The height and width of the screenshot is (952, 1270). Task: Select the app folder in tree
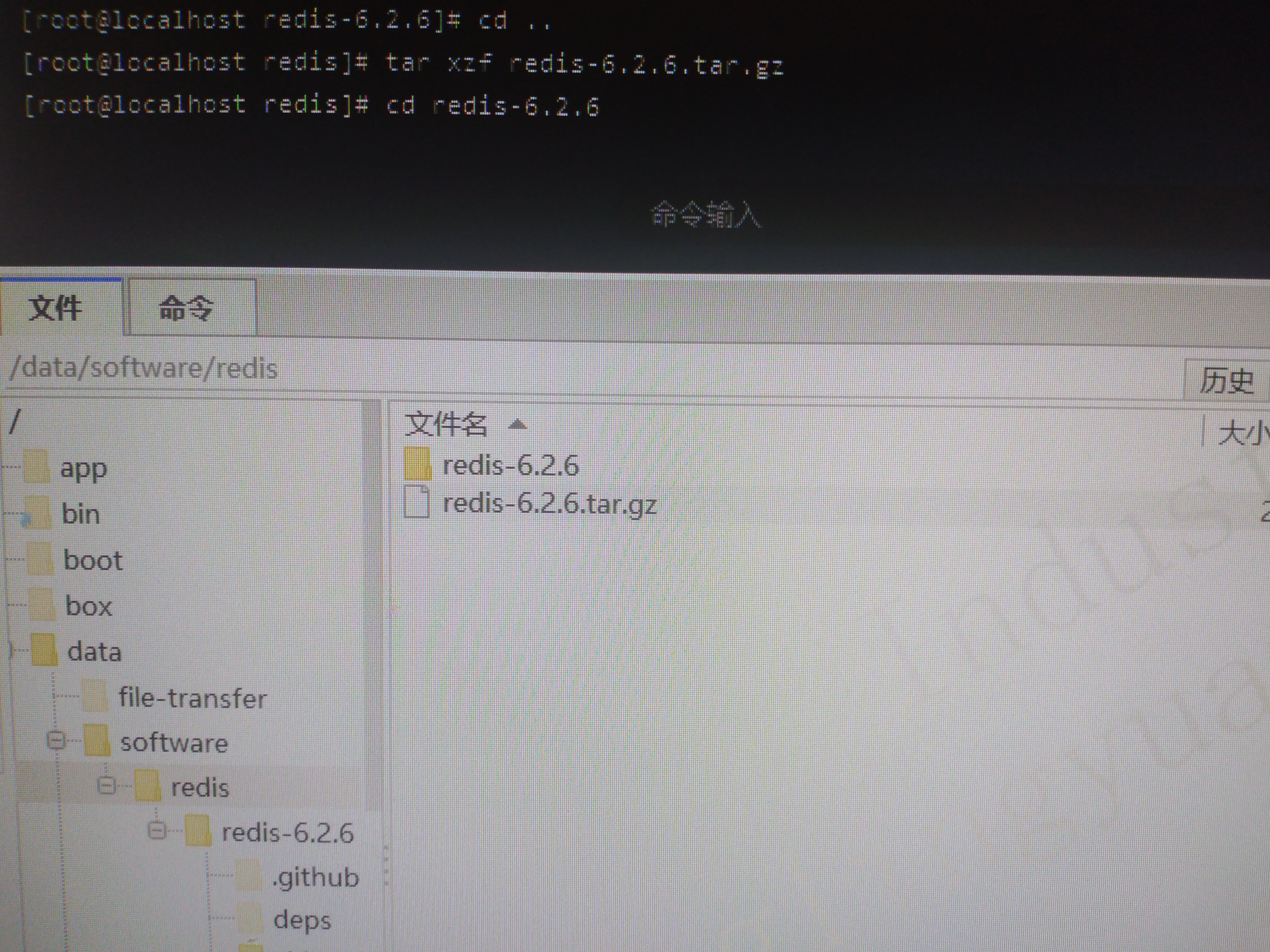[x=84, y=469]
